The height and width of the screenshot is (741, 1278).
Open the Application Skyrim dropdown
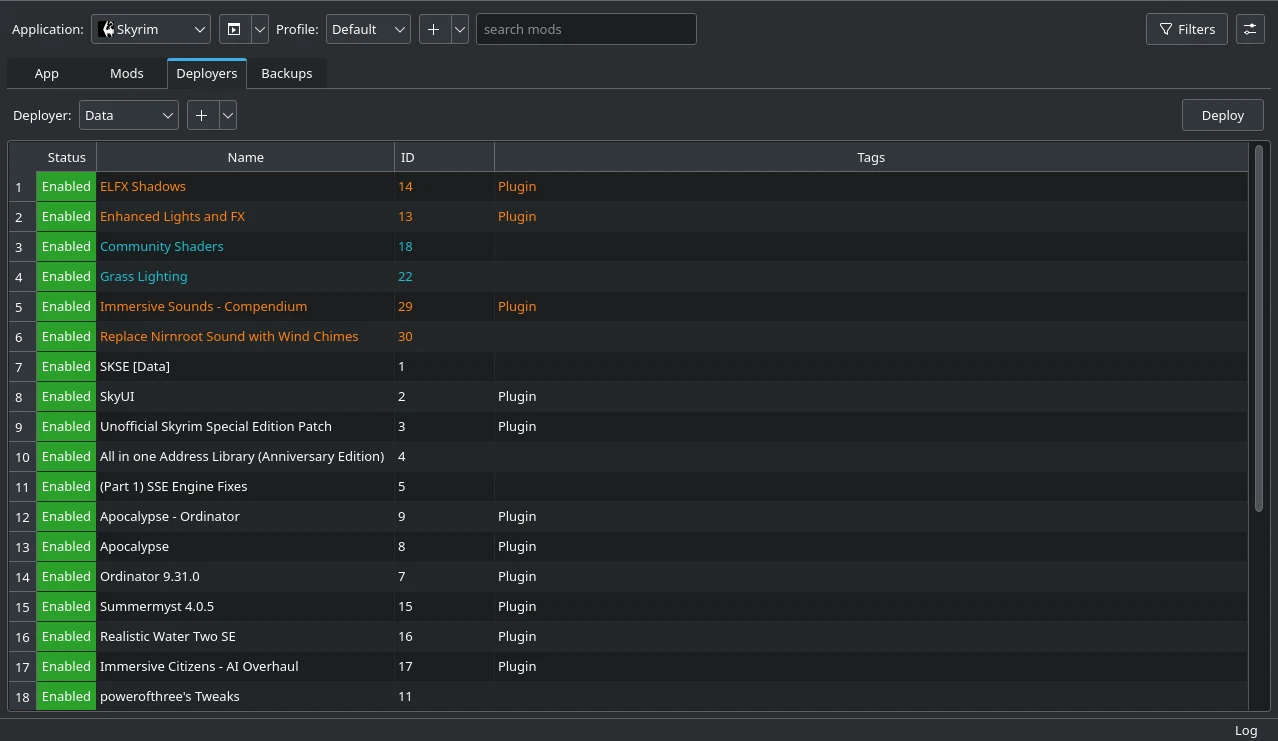click(x=150, y=29)
